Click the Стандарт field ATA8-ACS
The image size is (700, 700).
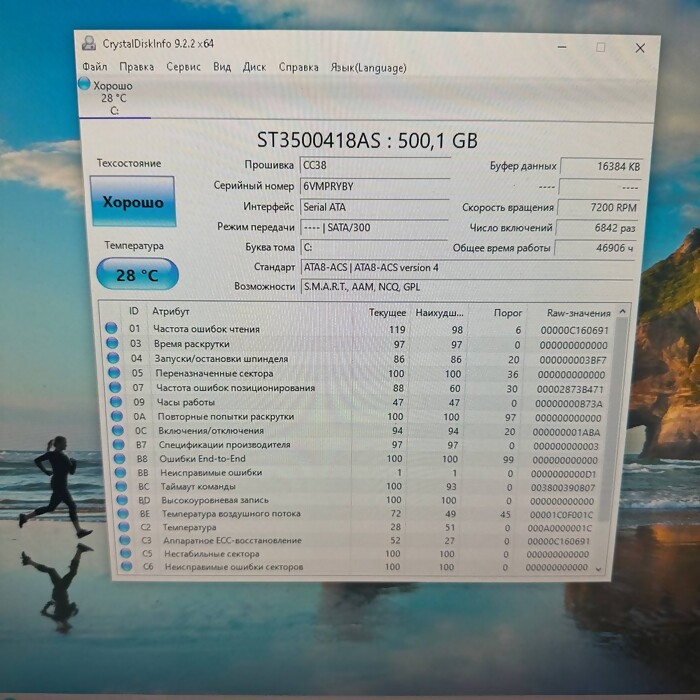coord(467,267)
